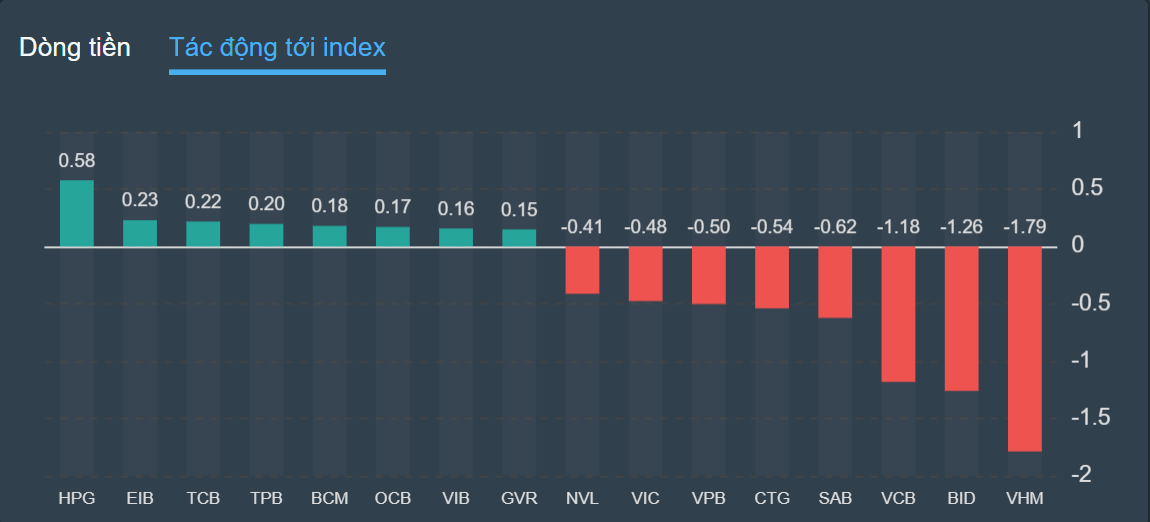Click the BCM ticker label

click(330, 497)
